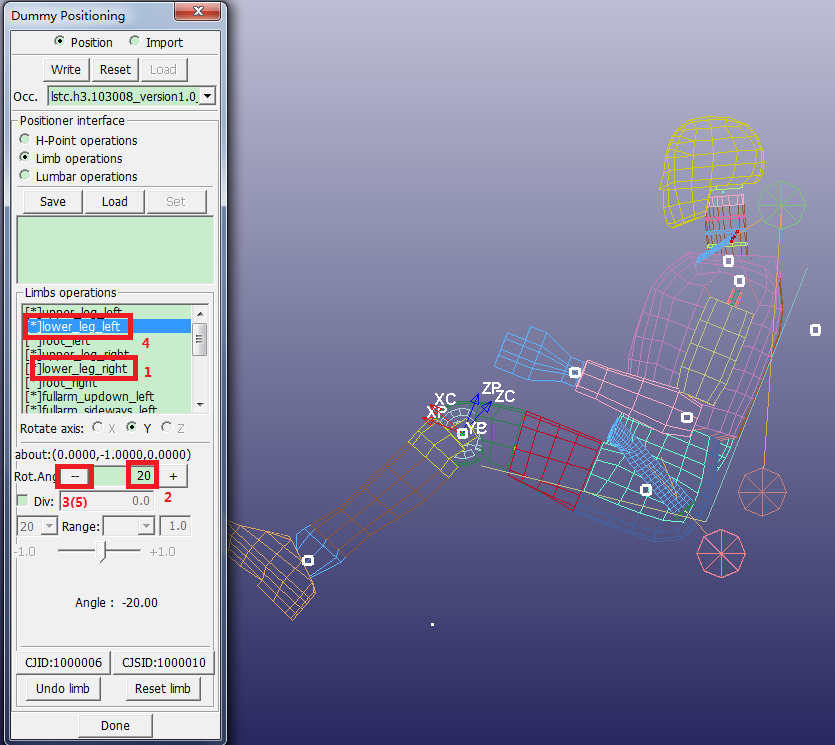Viewport: 835px width, 745px height.
Task: Click the plus button to increase rotation angle
Action: tap(173, 477)
